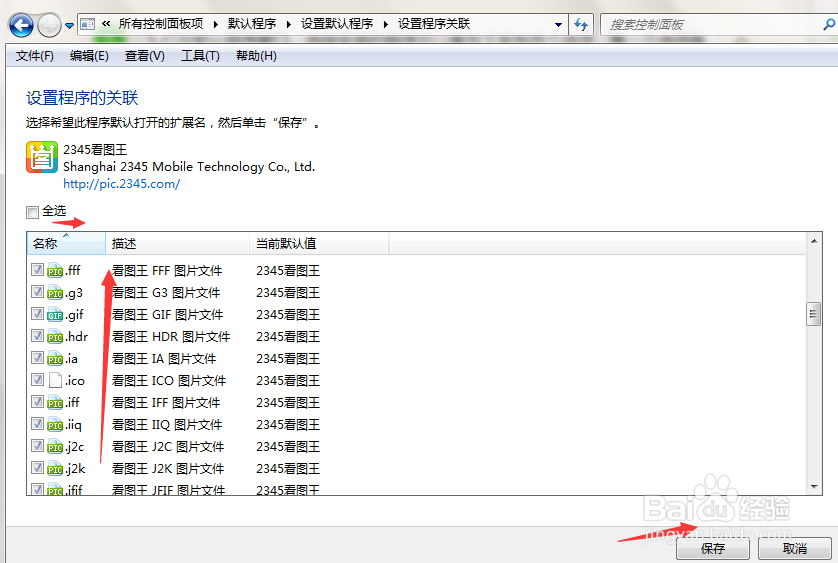Open the address bar history dropdown
The image size is (838, 563).
(x=558, y=25)
